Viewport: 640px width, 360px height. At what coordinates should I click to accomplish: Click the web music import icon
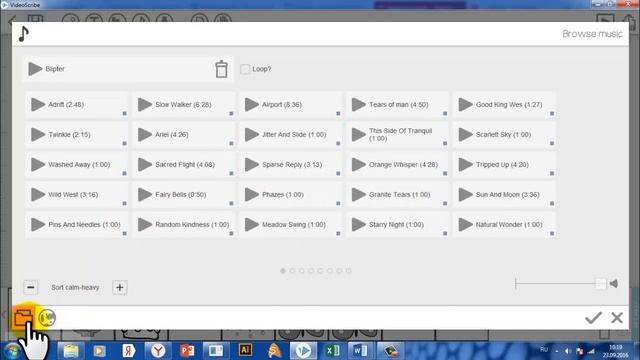[47, 318]
